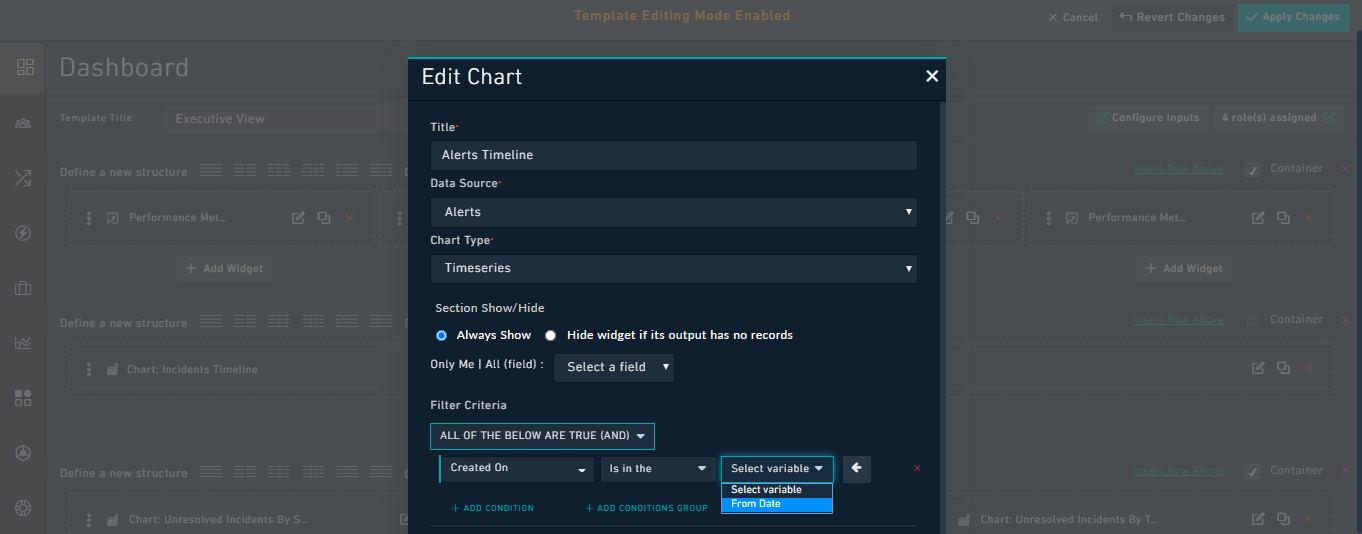The image size is (1362, 534).
Task: Click Insert Row Above link above Unresolved Incidents row
Action: 1178,470
